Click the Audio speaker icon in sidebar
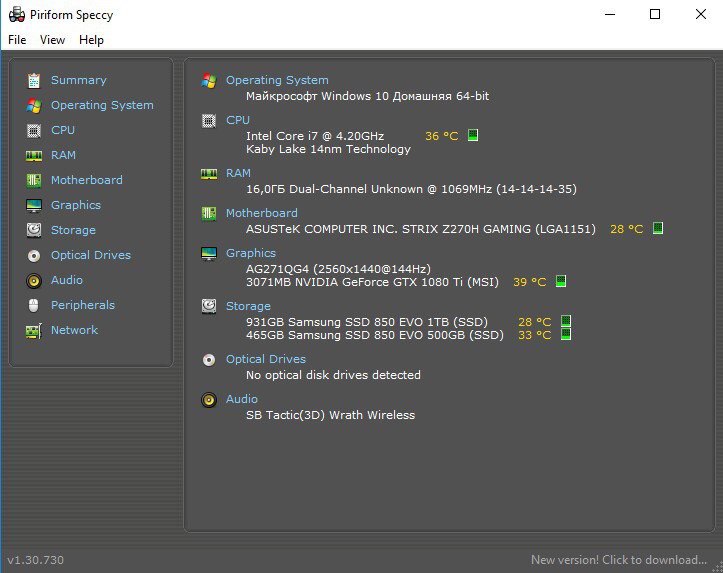The width and height of the screenshot is (723, 573). (34, 280)
